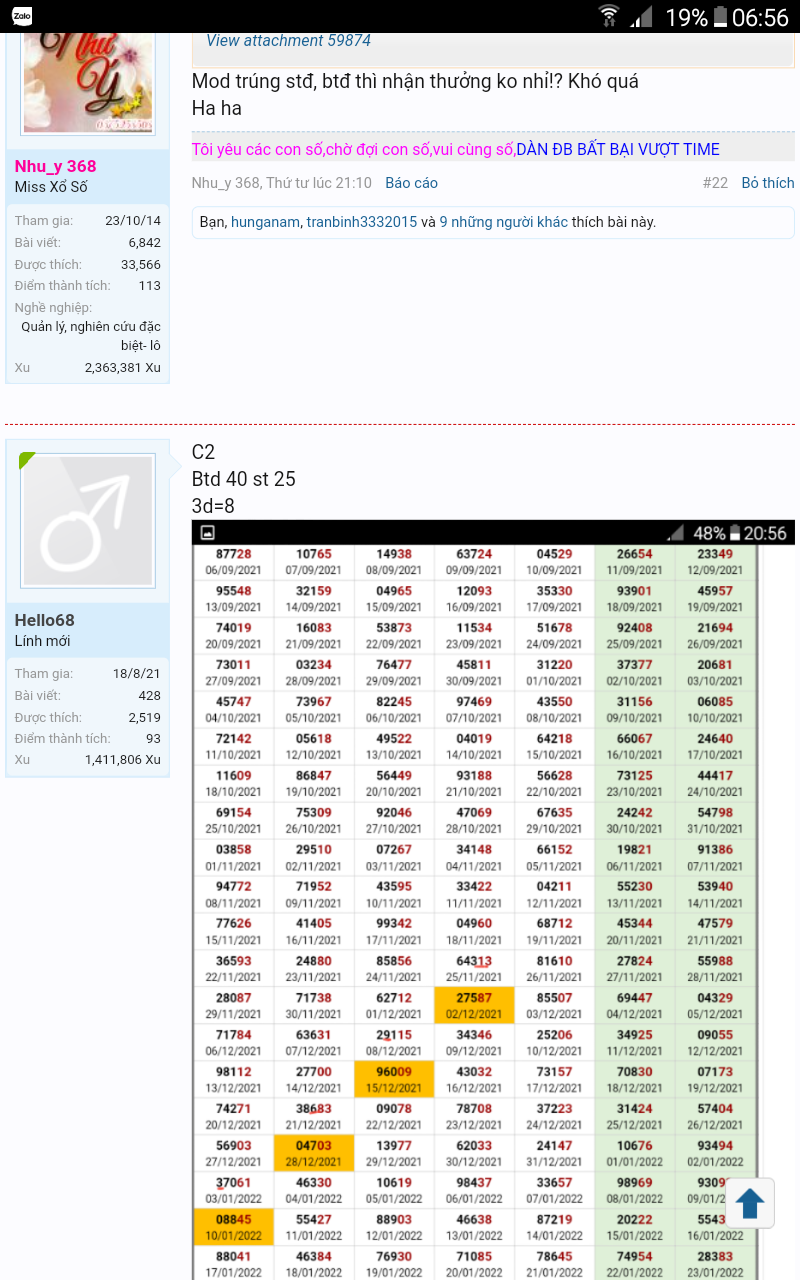Tap the Wi-Fi status icon
The height and width of the screenshot is (1280, 800).
[x=608, y=16]
